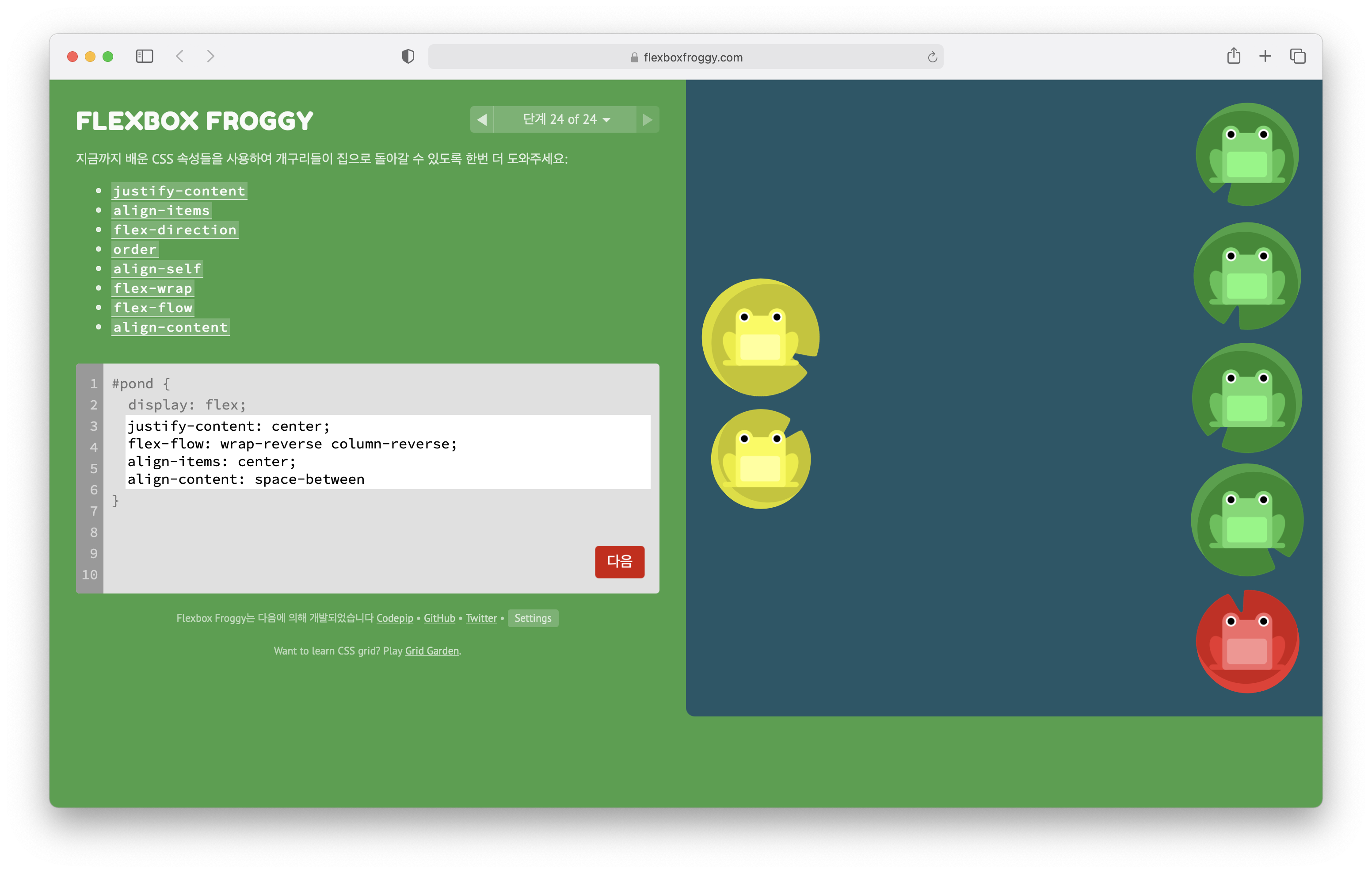Expand the level 24 of 24 dropdown
This screenshot has height=873, width=1372.
[564, 119]
